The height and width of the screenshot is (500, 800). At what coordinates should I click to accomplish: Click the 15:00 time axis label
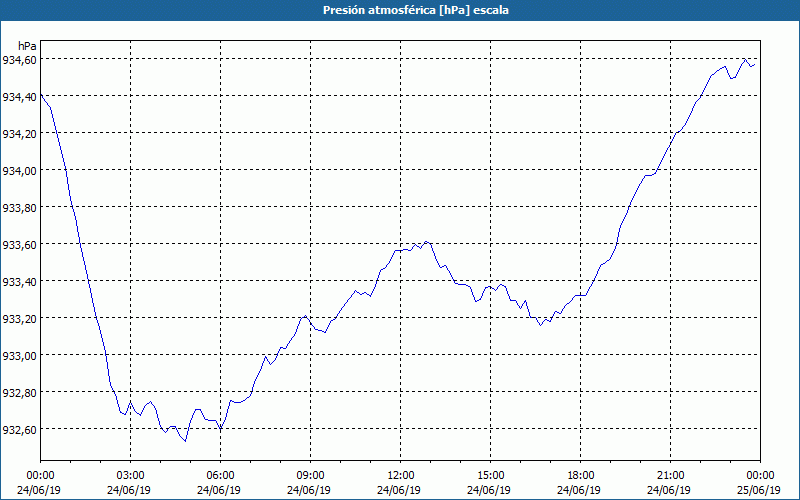click(489, 476)
